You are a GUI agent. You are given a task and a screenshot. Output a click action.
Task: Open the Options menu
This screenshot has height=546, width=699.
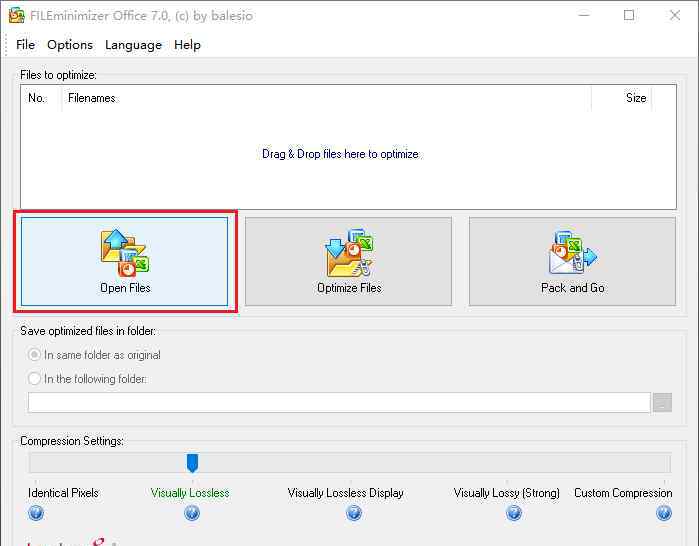pos(70,45)
